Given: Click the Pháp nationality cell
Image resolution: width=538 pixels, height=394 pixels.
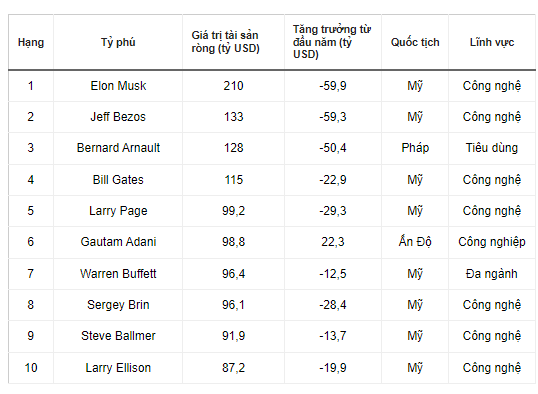Looking at the screenshot, I should click(415, 148).
